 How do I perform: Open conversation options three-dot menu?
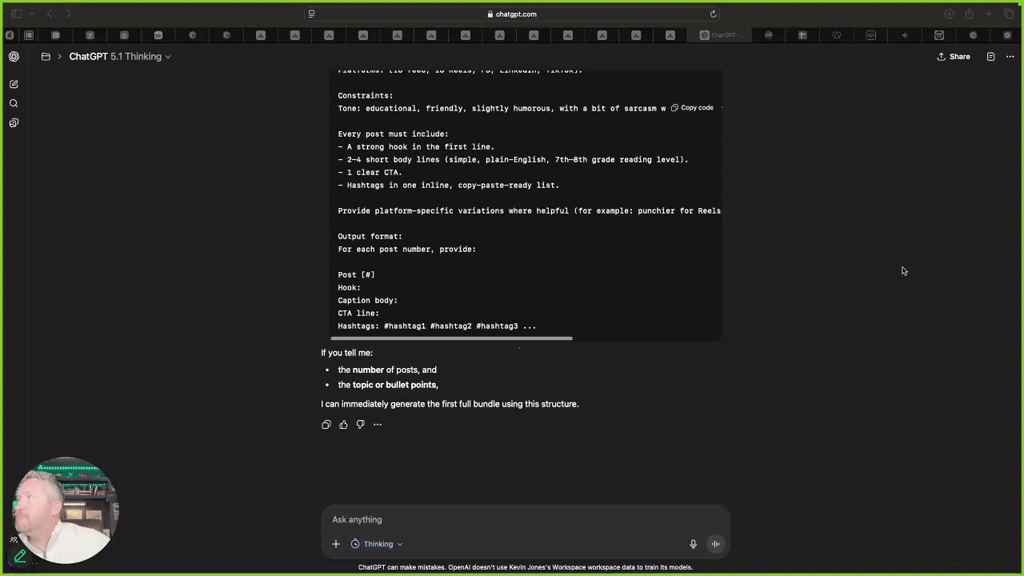click(1010, 57)
